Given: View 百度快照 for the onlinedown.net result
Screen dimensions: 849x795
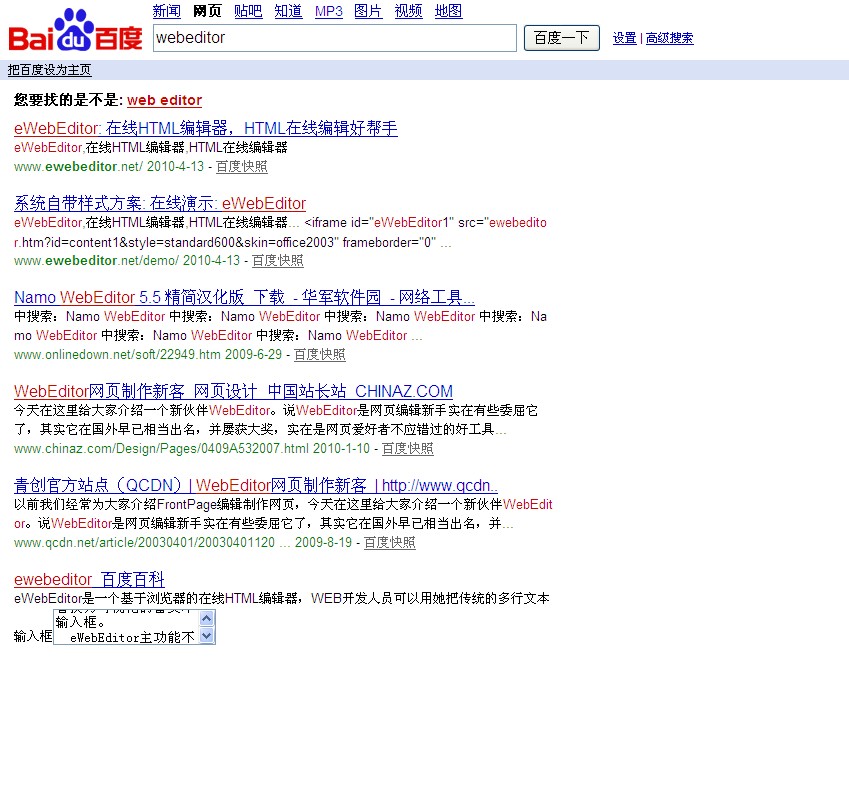Looking at the screenshot, I should [319, 355].
